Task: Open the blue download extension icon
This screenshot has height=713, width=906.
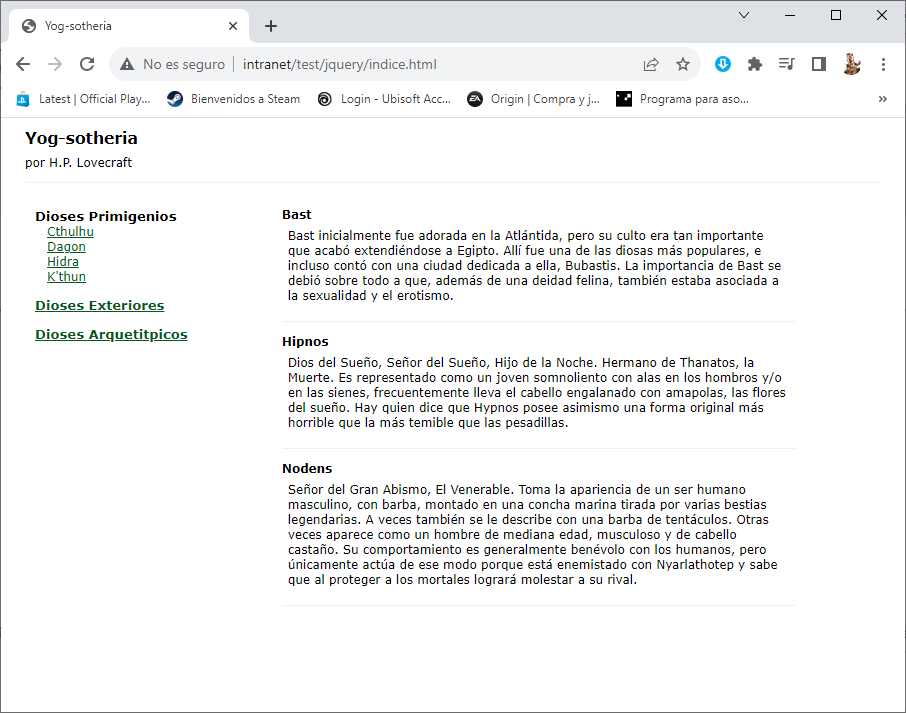Action: point(723,64)
